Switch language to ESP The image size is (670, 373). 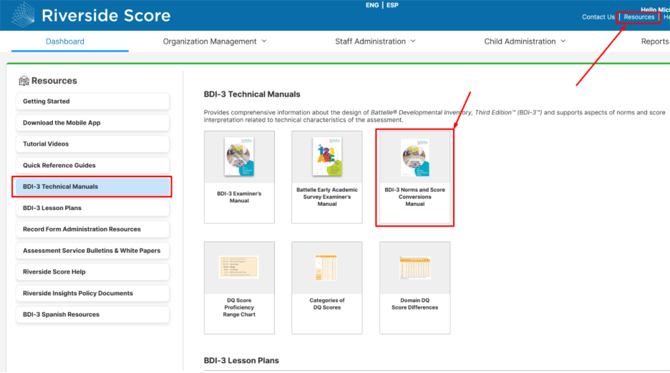click(392, 5)
